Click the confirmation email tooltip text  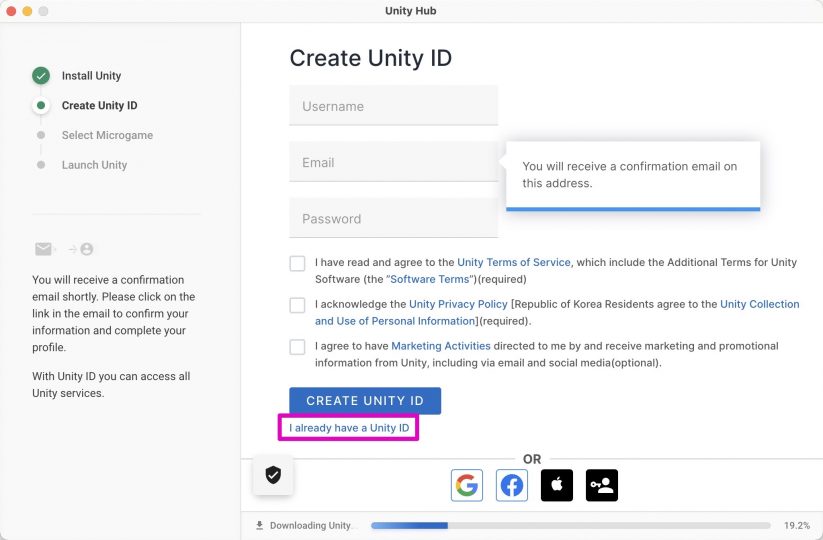[x=629, y=175]
